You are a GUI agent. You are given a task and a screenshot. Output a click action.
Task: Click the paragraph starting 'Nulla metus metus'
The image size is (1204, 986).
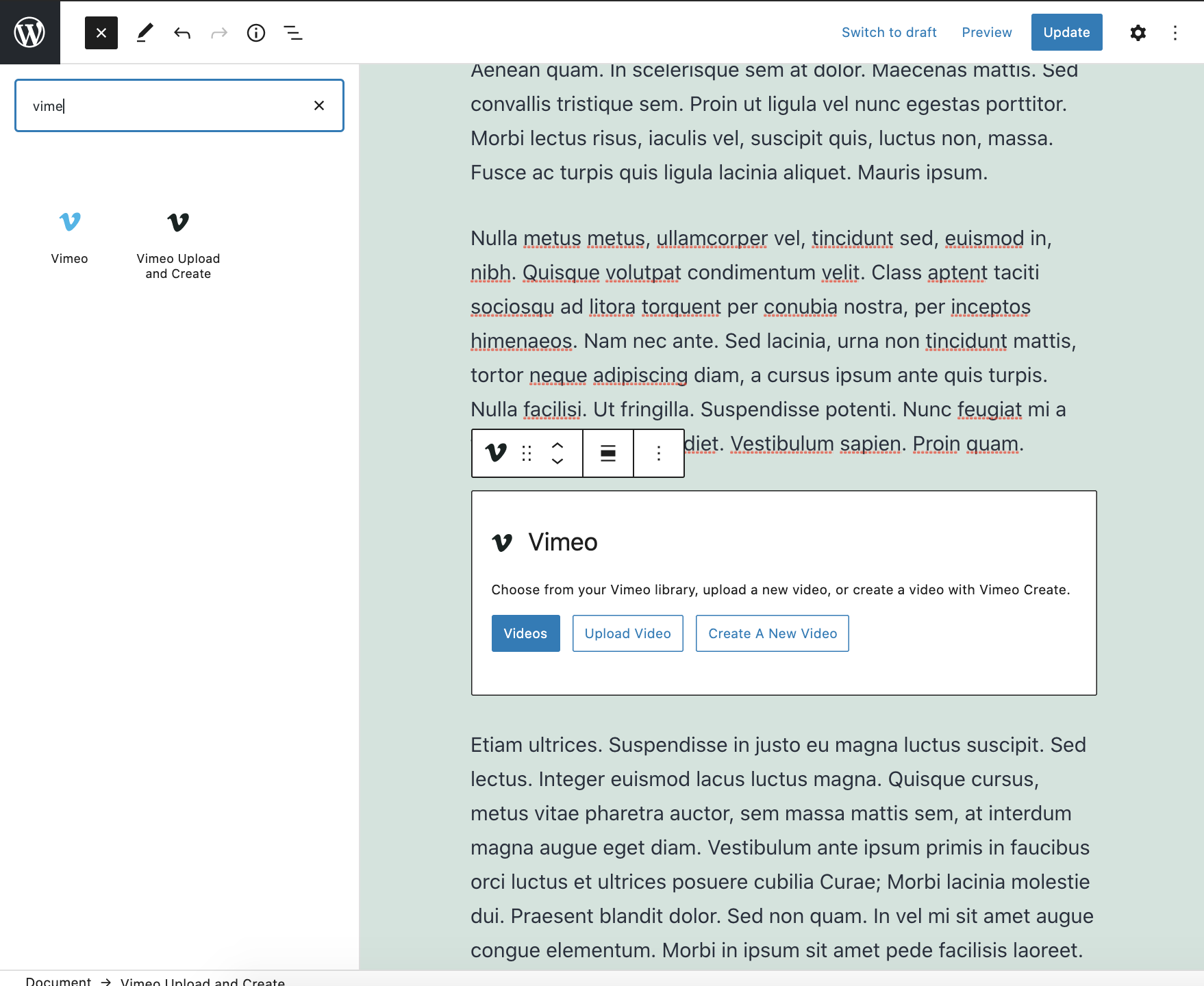pos(774,341)
